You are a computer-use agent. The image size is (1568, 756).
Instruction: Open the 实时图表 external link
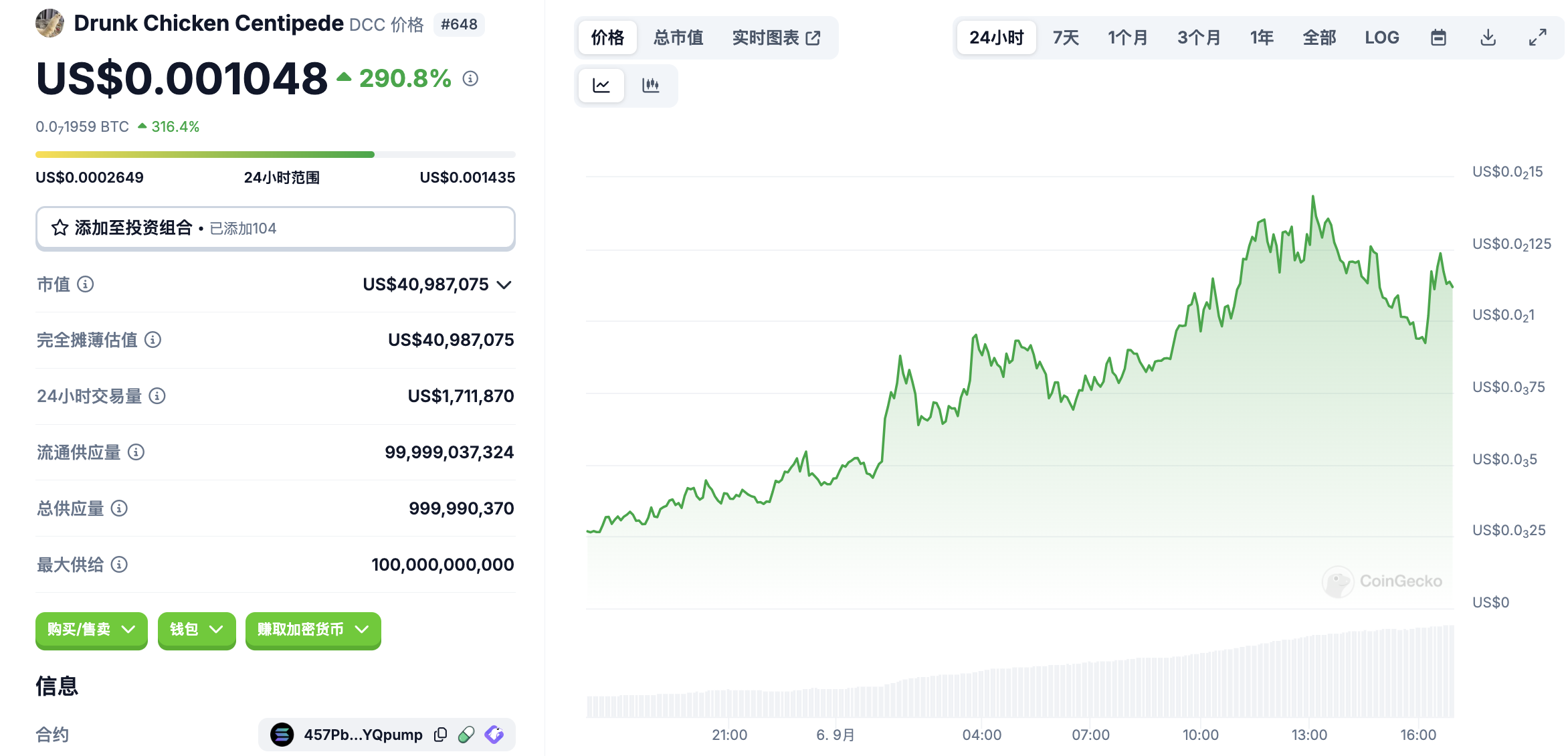click(775, 37)
